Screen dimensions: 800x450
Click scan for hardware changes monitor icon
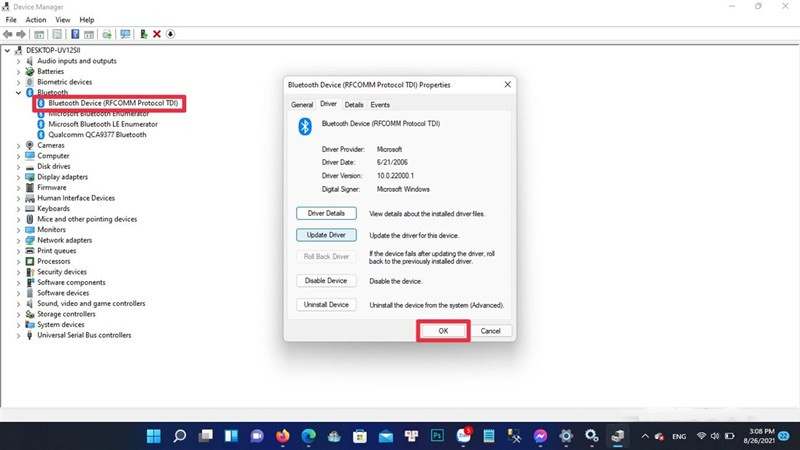[125, 33]
